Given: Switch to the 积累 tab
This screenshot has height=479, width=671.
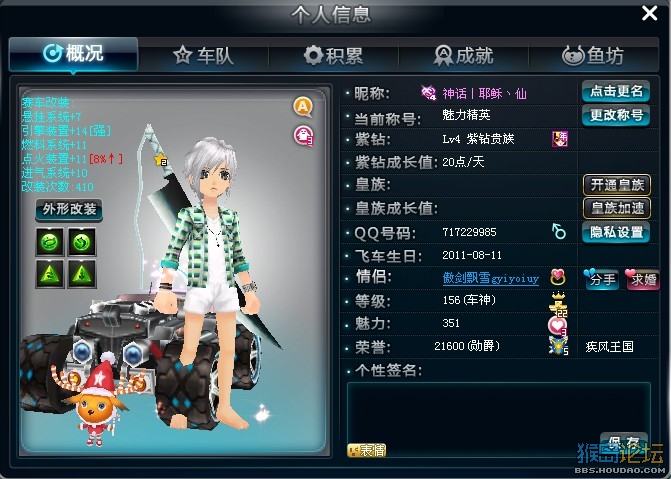Looking at the screenshot, I should (x=333, y=56).
